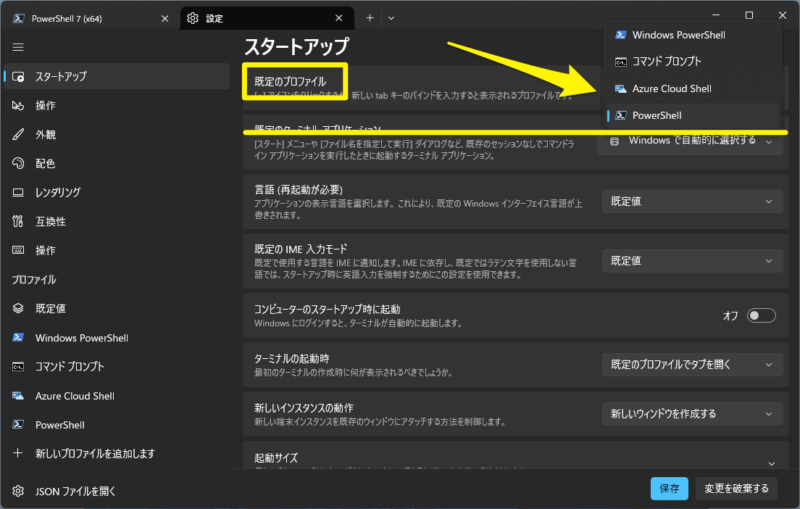Click 言語 (再起動が必要) setting title
This screenshot has height=509, width=800.
[298, 190]
